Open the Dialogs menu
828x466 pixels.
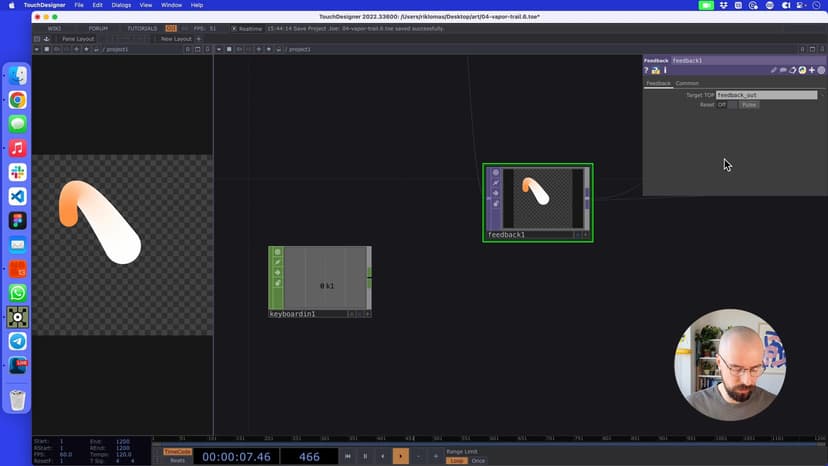pyautogui.click(x=121, y=5)
